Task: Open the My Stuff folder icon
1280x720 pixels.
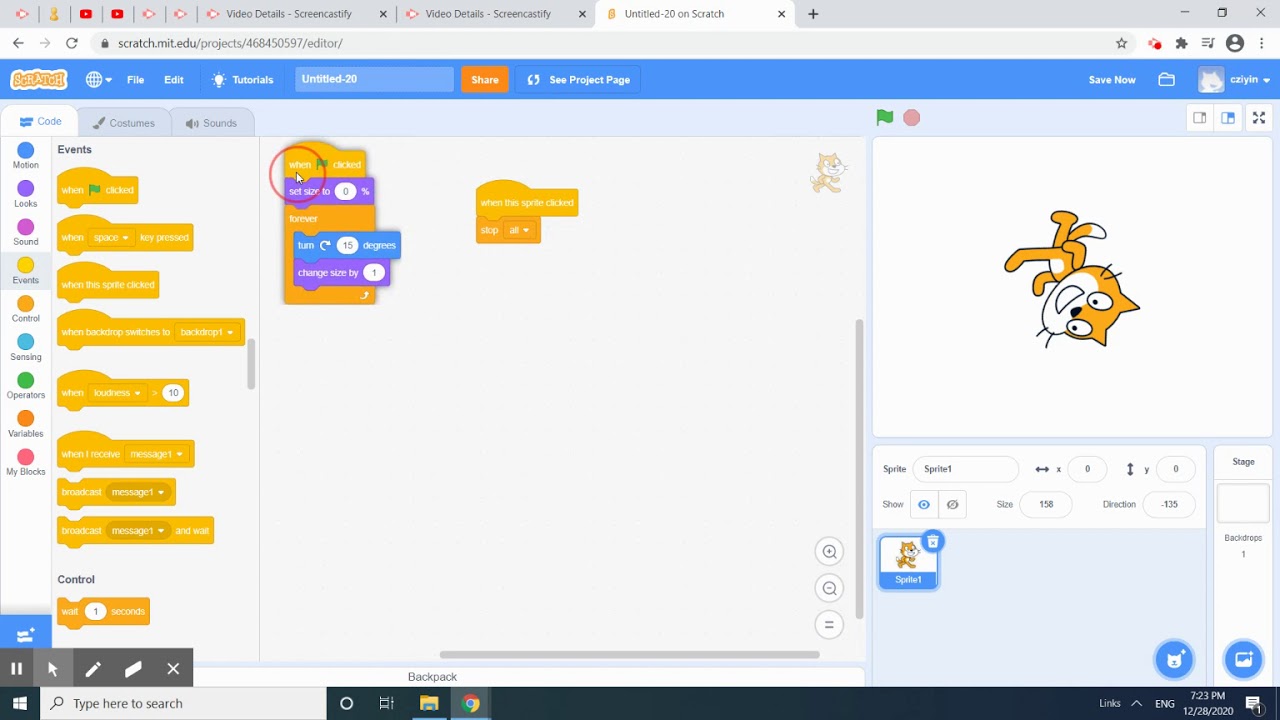Action: tap(1166, 79)
